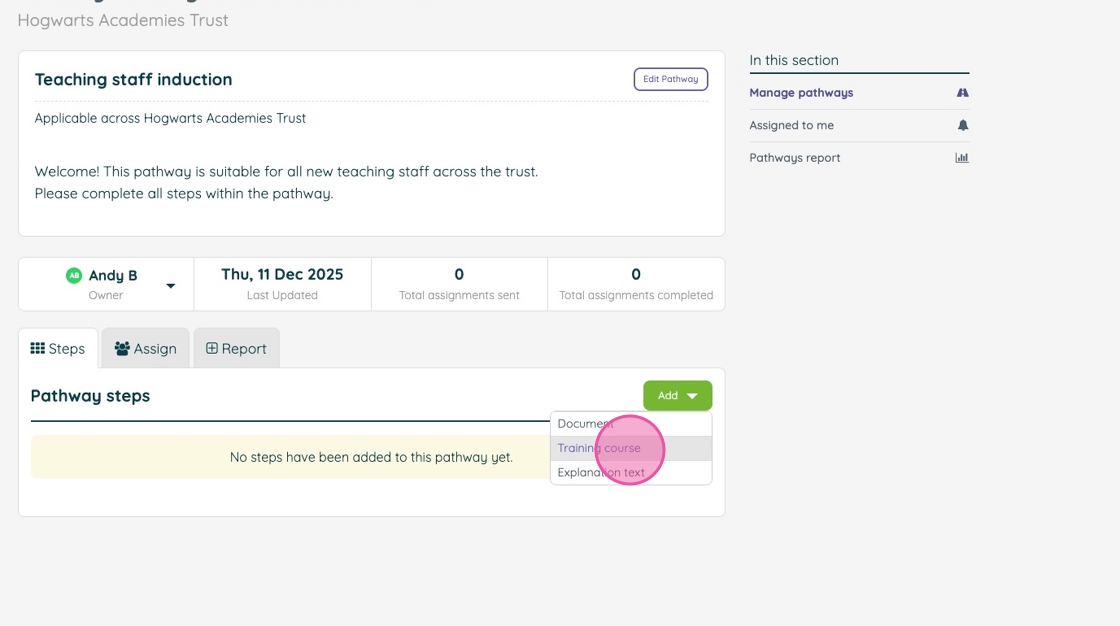Click the road icon beside Manage pathways
Viewport: 1120px width, 626px height.
pos(962,93)
